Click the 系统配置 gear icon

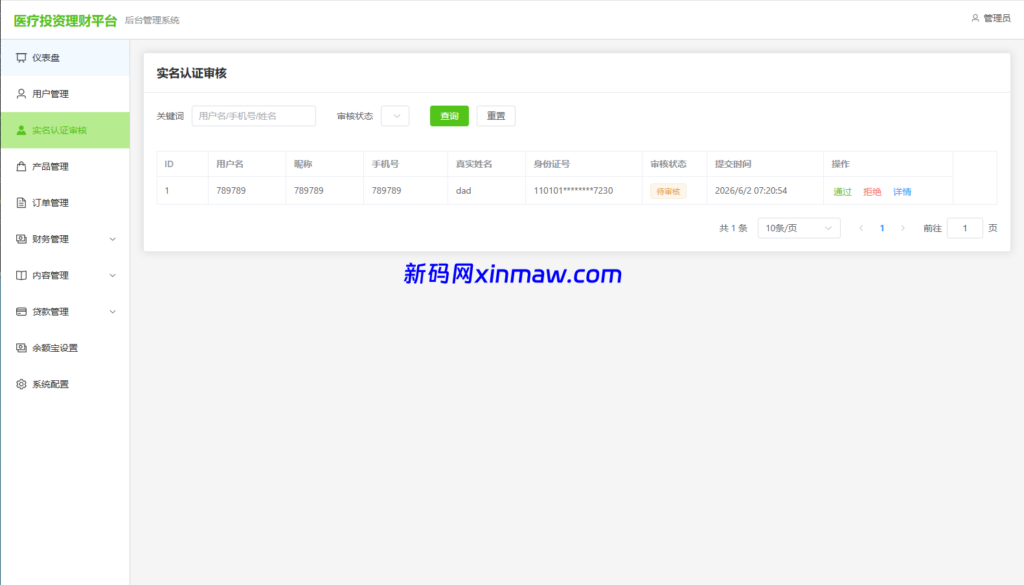click(x=21, y=384)
